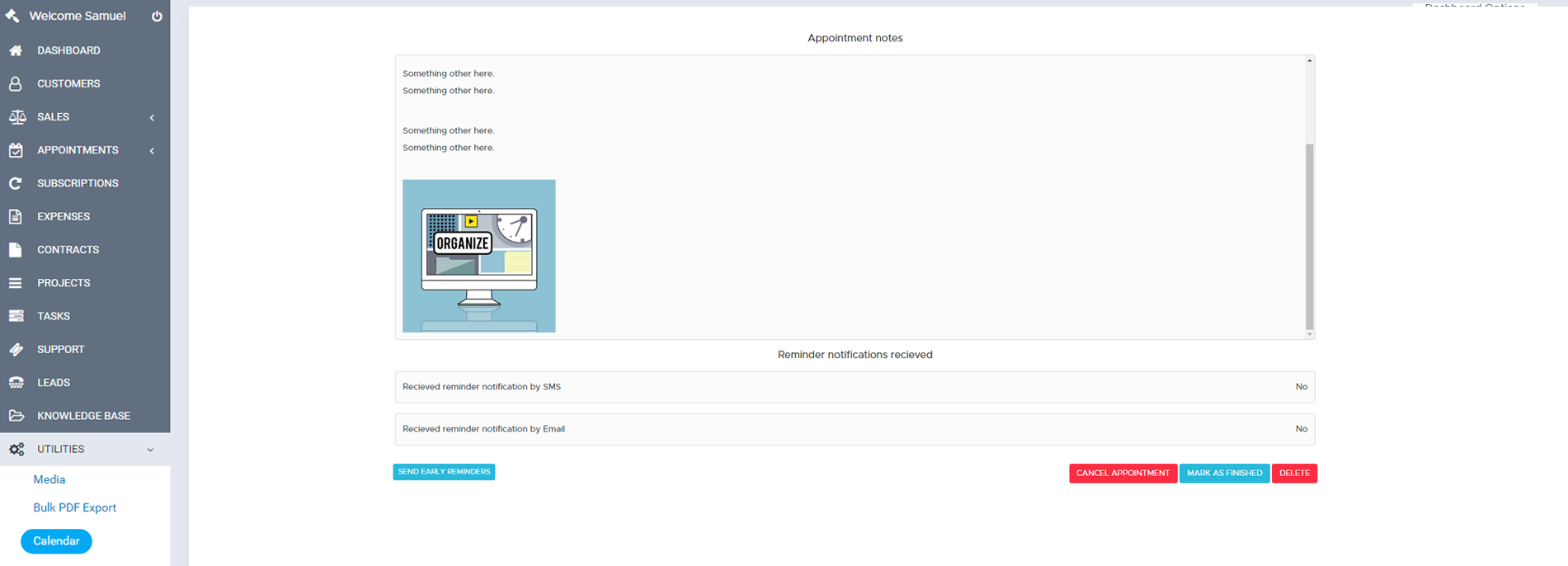Click the Leads icon in sidebar
The width and height of the screenshot is (1568, 566).
tap(16, 383)
